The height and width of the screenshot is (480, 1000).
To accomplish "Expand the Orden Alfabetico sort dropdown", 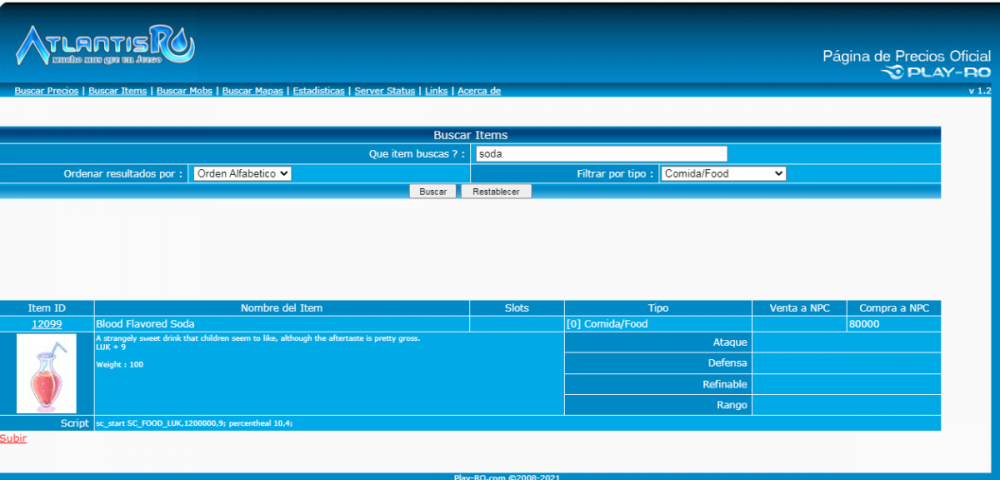I will coord(241,173).
